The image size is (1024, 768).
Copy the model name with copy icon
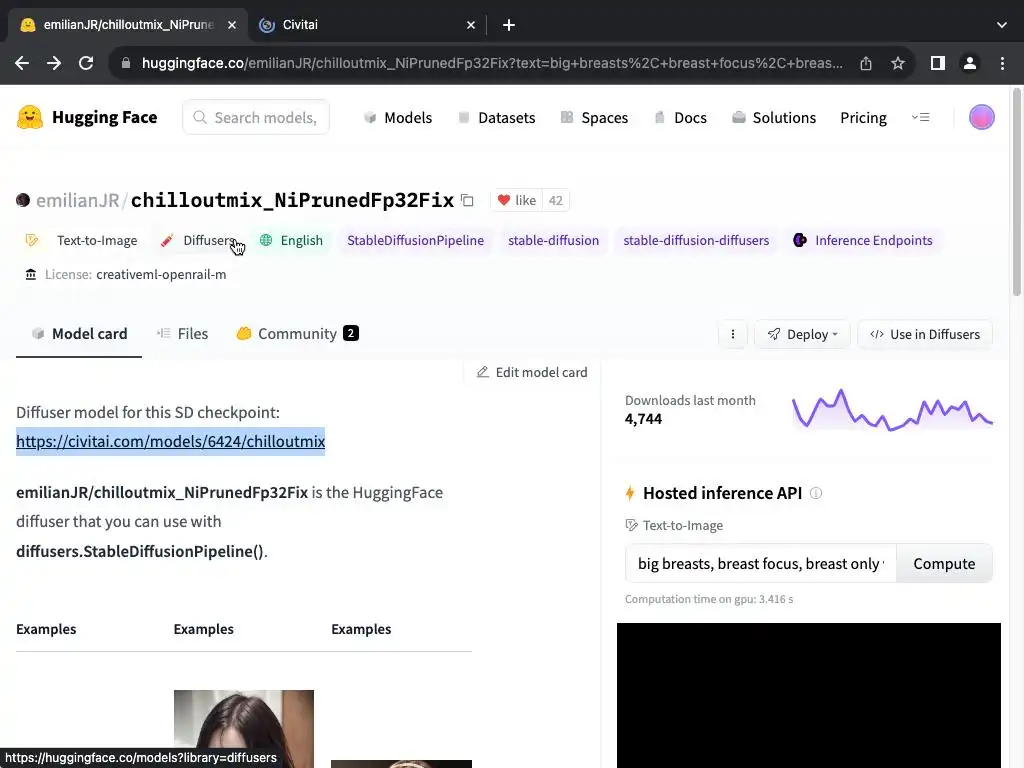467,200
